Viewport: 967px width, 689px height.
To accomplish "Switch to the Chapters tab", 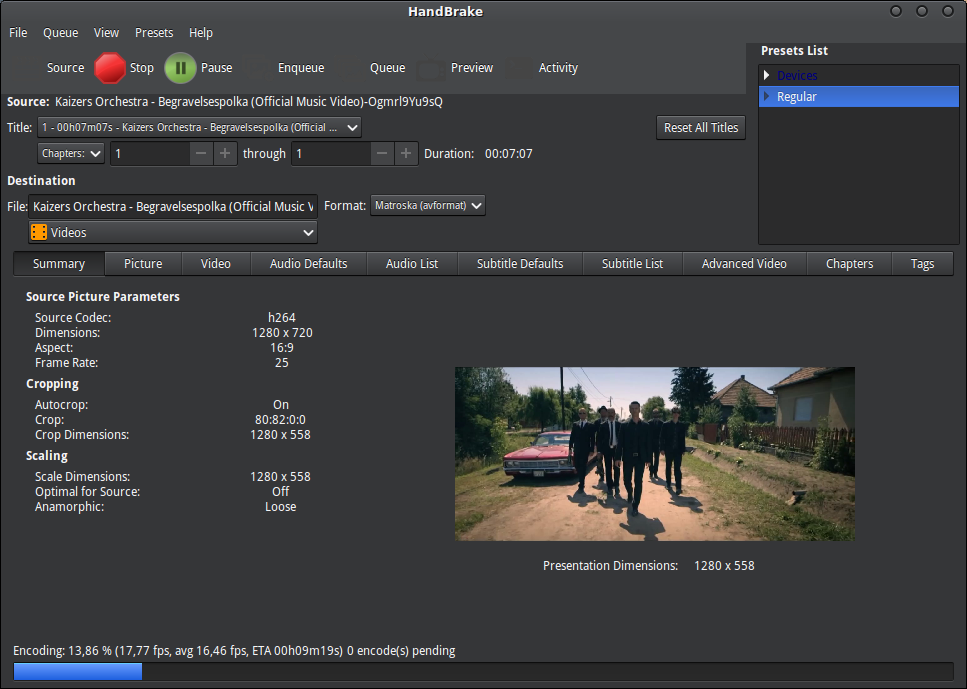I will click(849, 263).
